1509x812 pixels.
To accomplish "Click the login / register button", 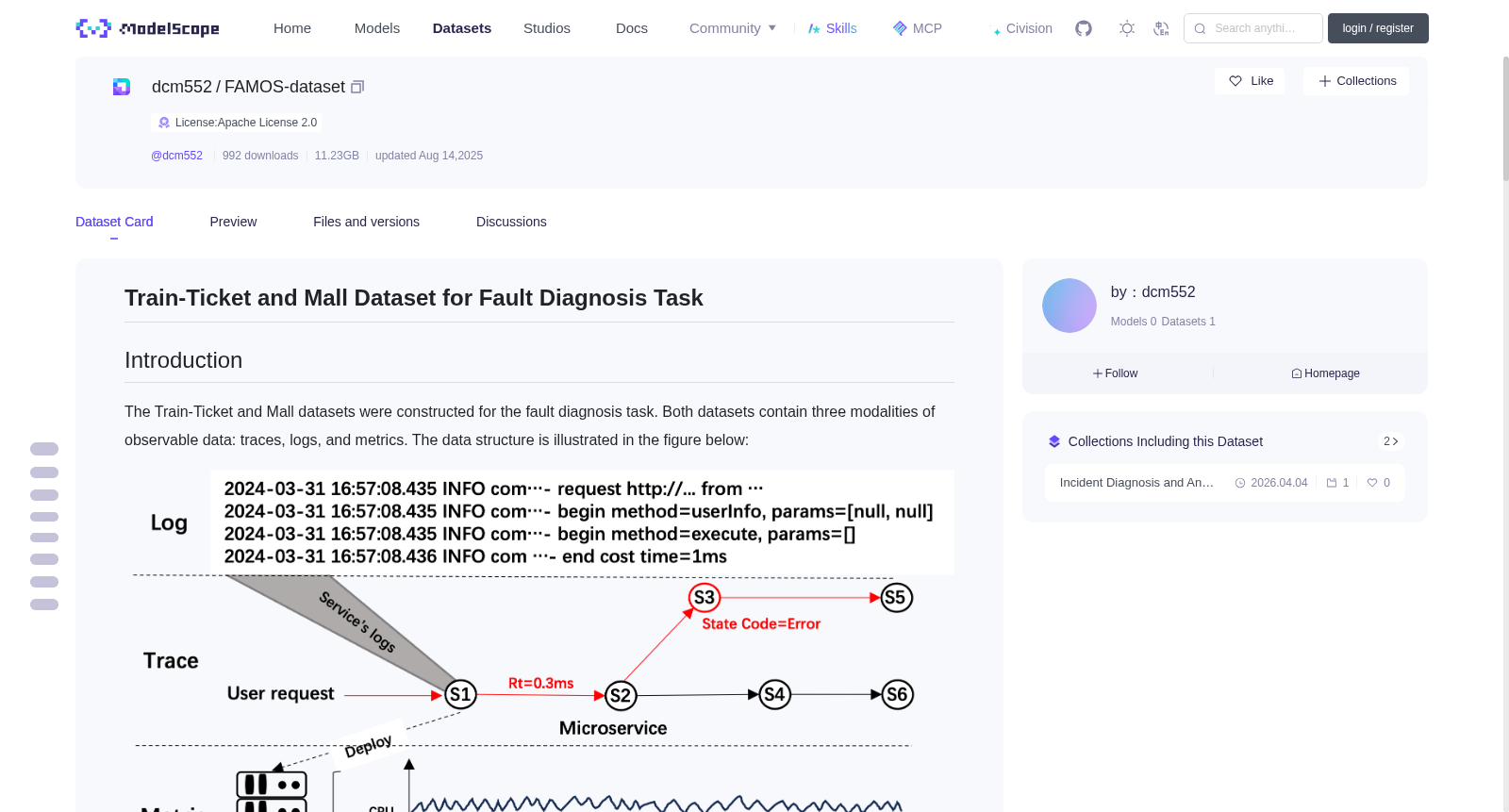I will [x=1378, y=28].
